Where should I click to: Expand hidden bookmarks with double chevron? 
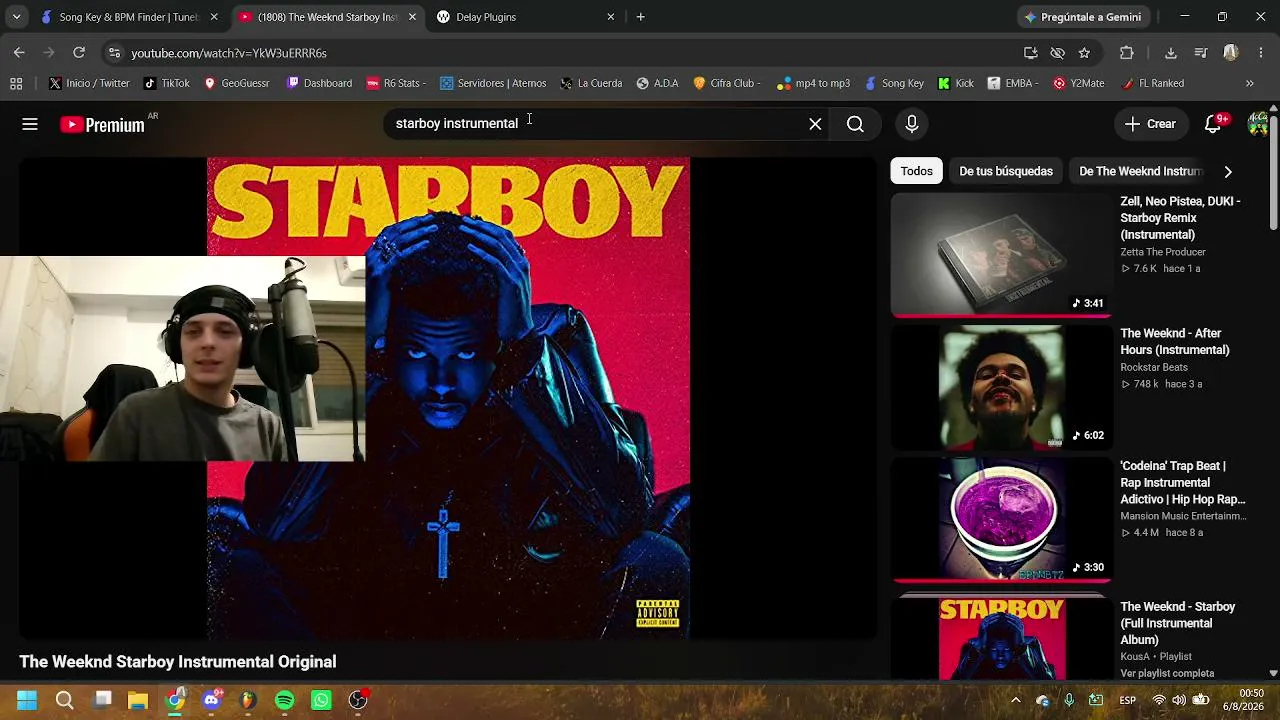point(1249,83)
